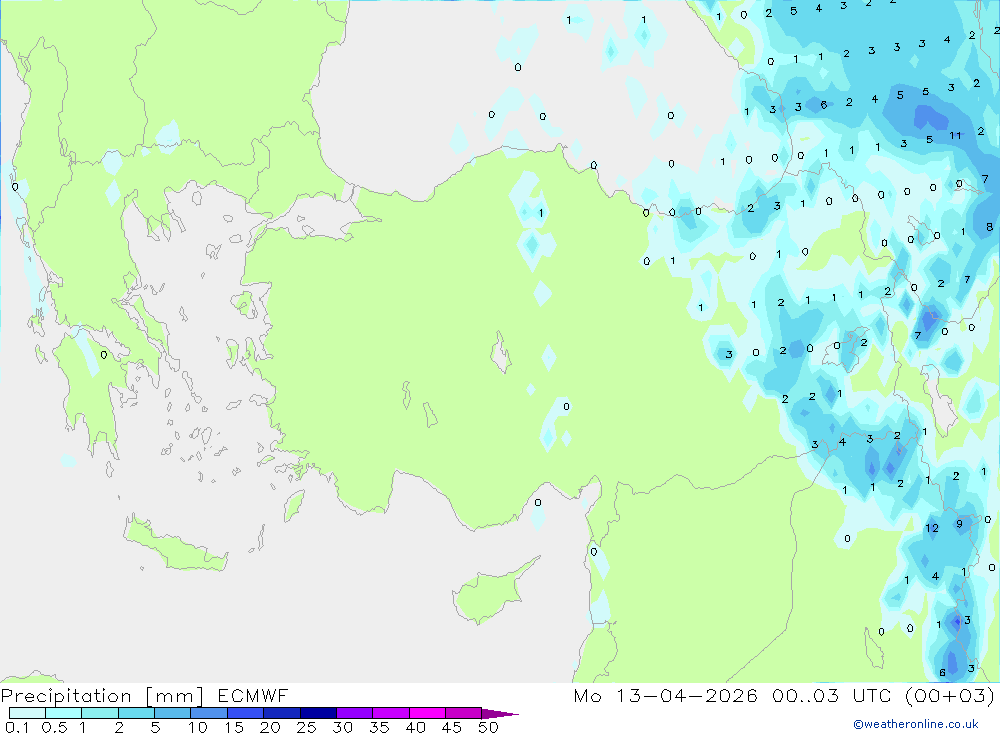Screen dimensions: 1000x733
Task: Click the 1–2 mm legend color box
Action: (100, 713)
